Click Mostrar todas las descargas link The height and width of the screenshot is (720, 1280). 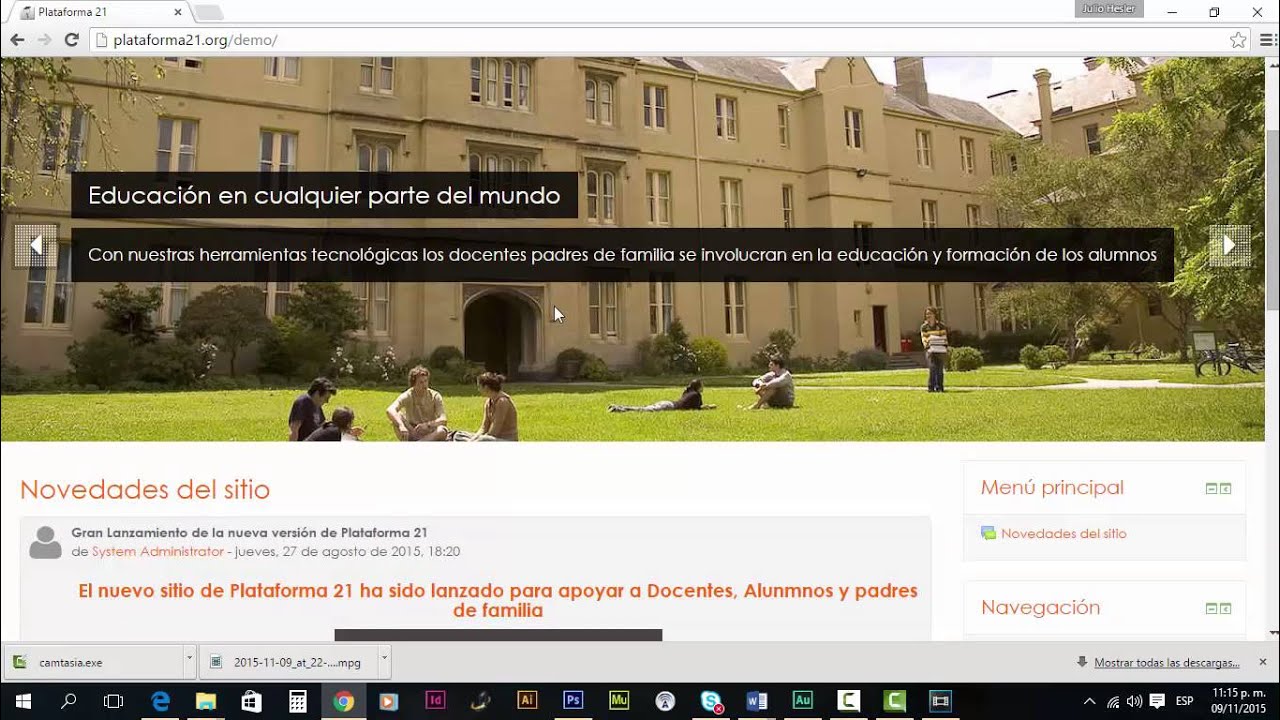(x=1167, y=662)
